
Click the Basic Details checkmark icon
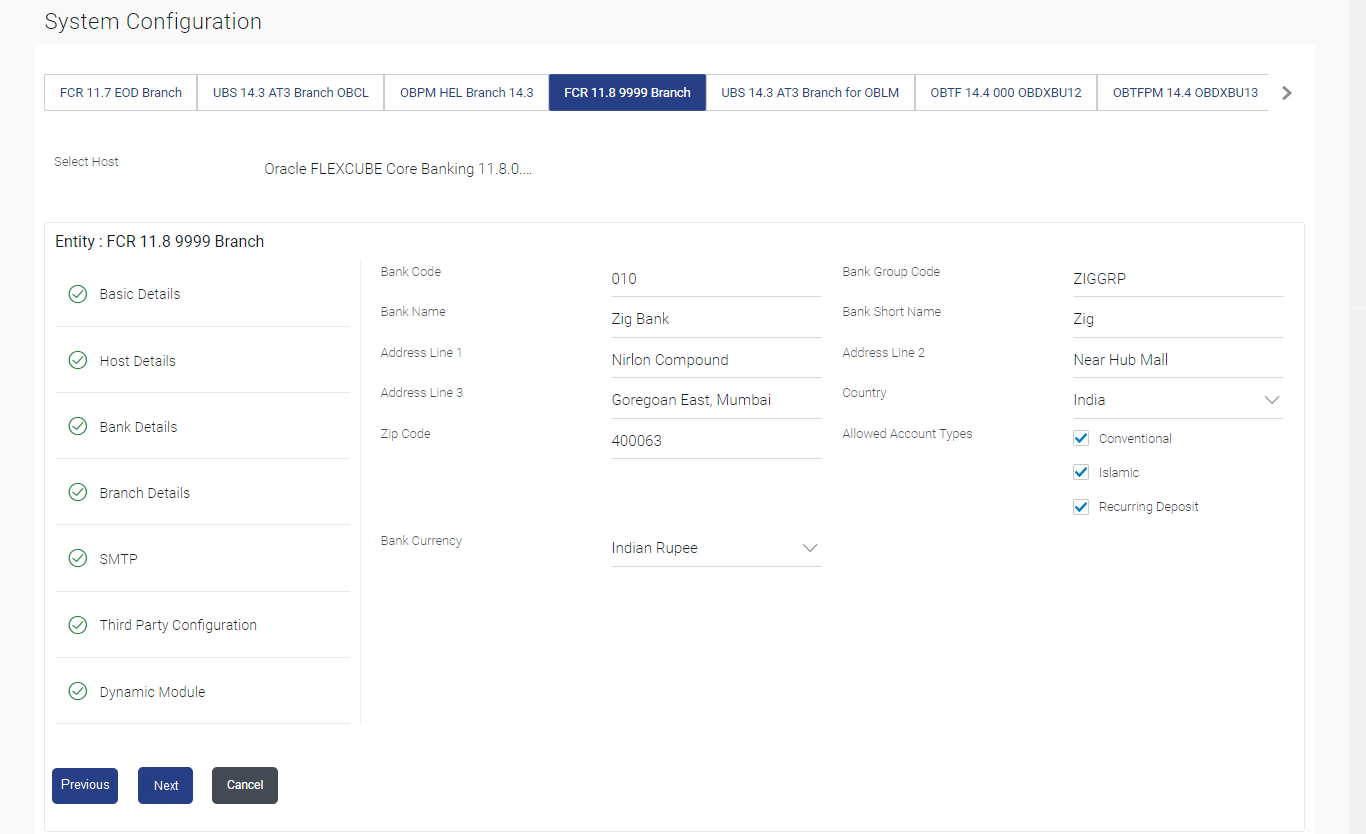(77, 294)
